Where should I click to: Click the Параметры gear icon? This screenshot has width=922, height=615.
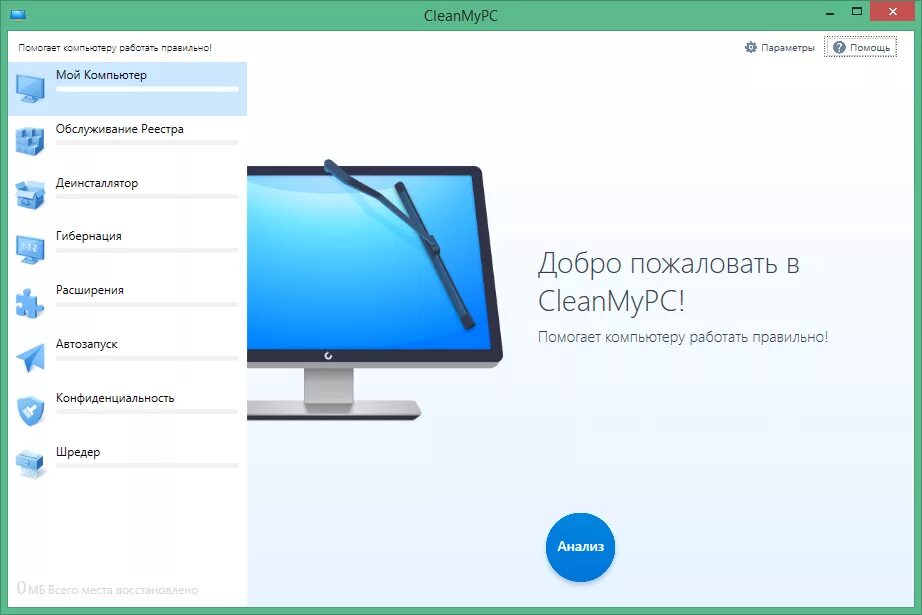(x=751, y=47)
